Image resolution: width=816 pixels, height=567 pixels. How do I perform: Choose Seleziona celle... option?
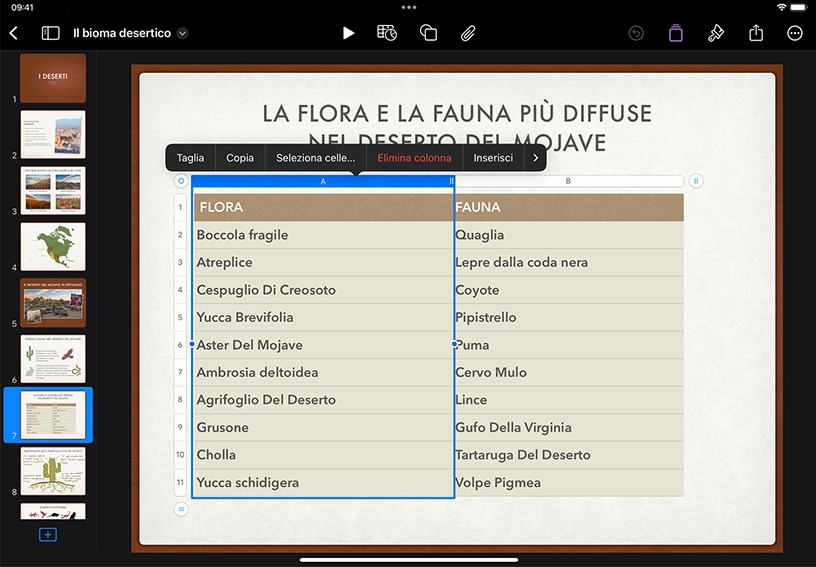coord(315,158)
